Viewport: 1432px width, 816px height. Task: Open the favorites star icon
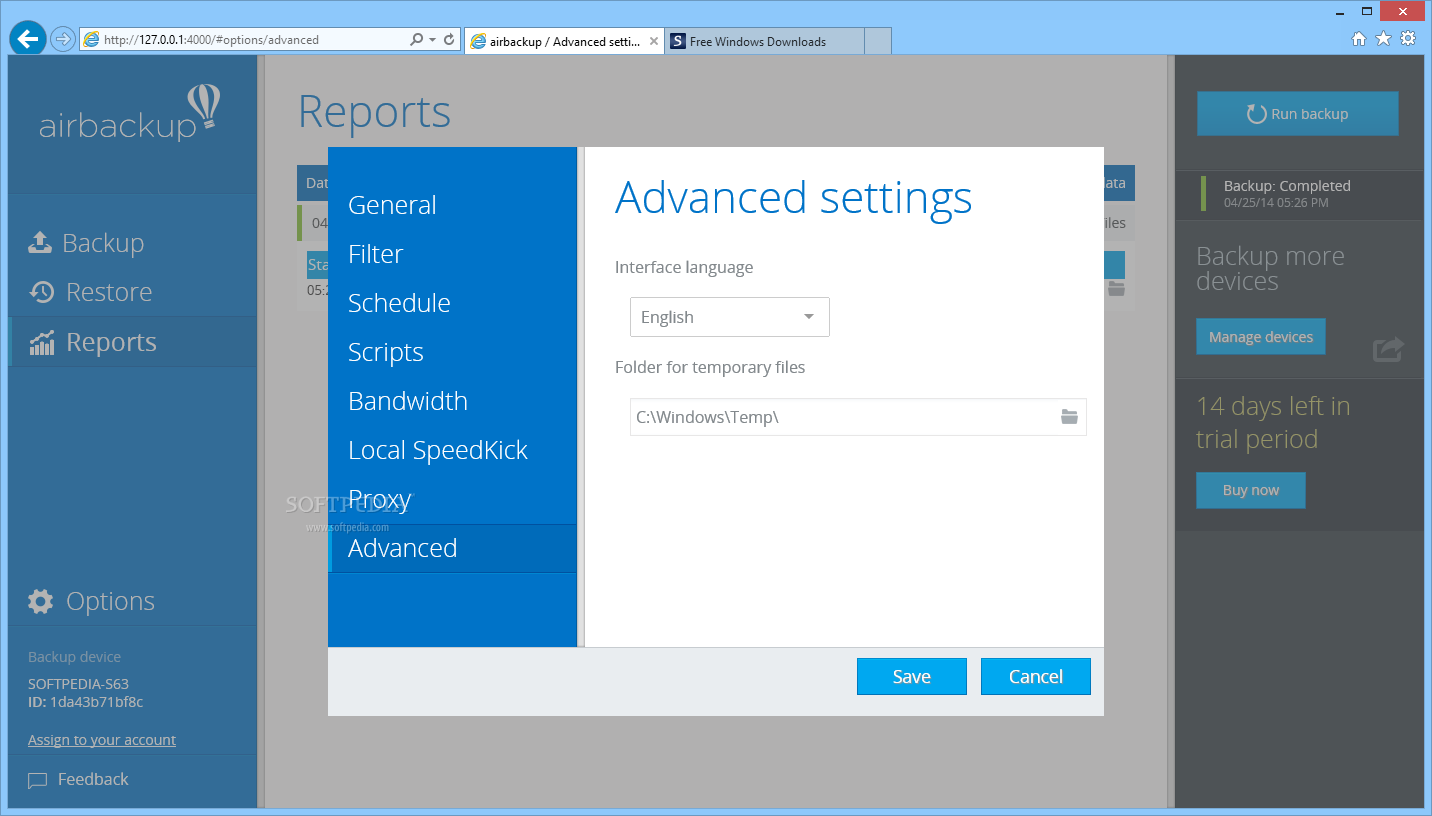tap(1383, 39)
